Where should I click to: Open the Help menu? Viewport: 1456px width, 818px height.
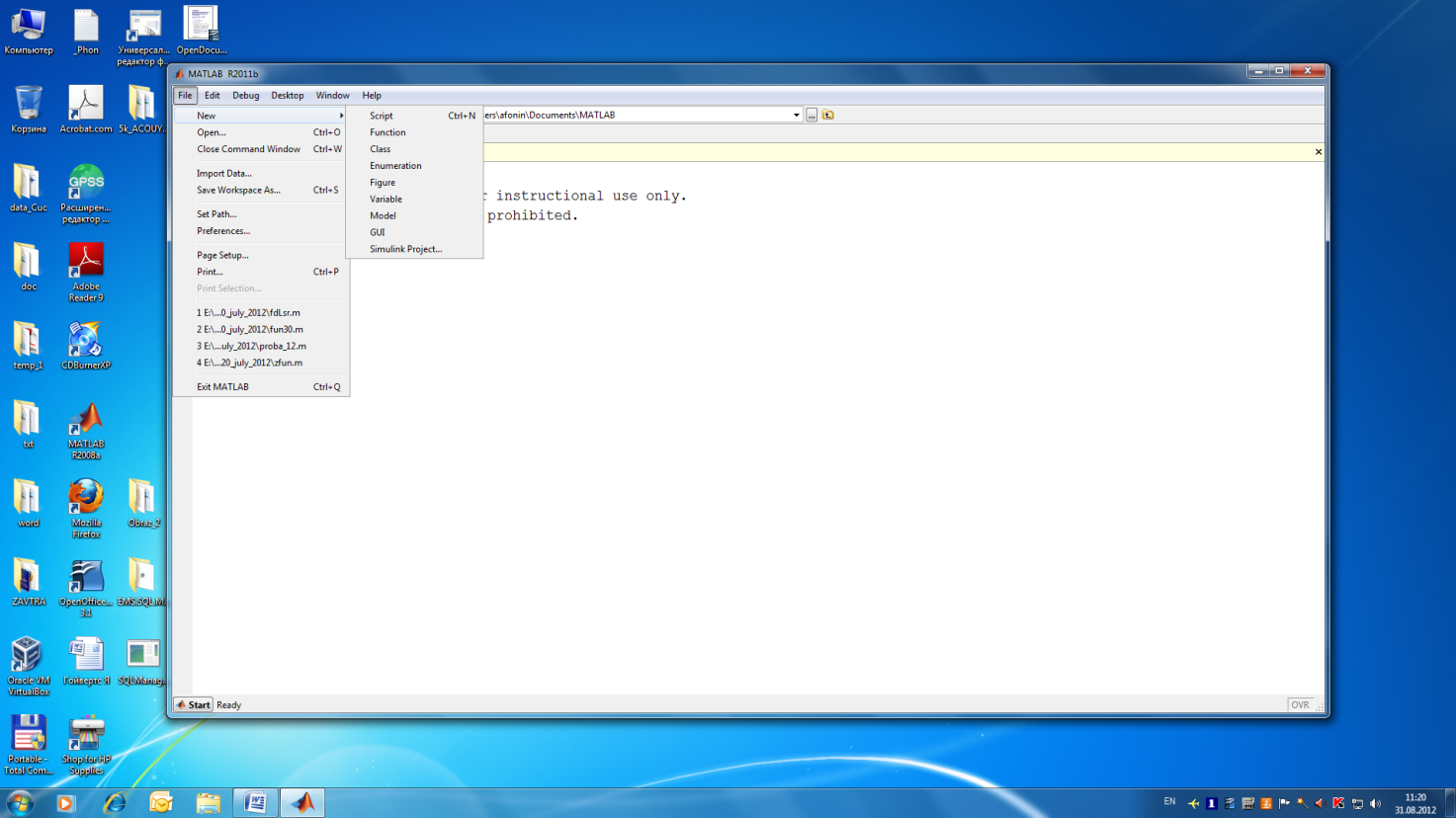point(372,96)
